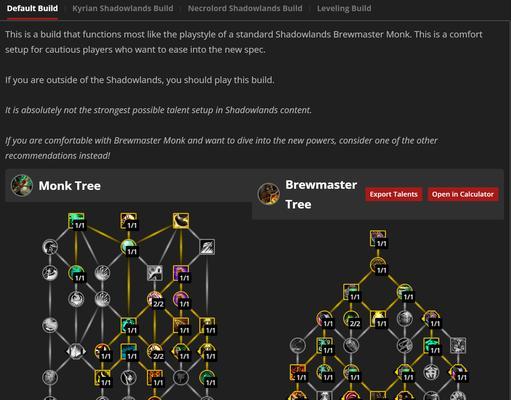Click the Monk Tree class portrait icon
The height and width of the screenshot is (400, 511).
pos(22,185)
